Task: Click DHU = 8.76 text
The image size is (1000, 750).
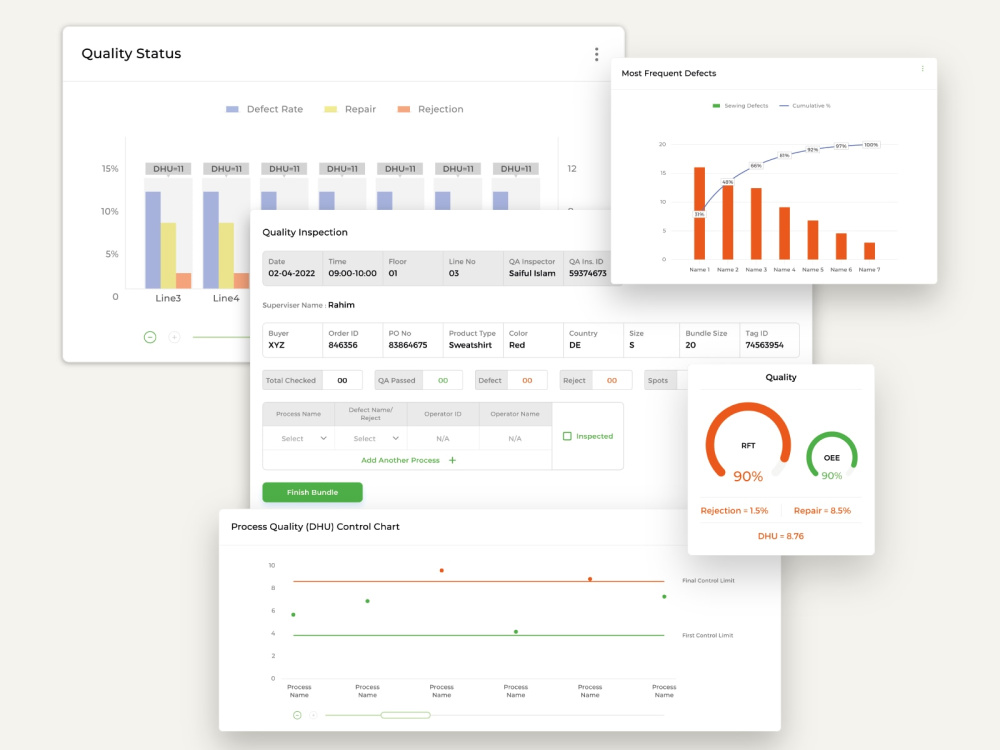Action: [x=781, y=536]
